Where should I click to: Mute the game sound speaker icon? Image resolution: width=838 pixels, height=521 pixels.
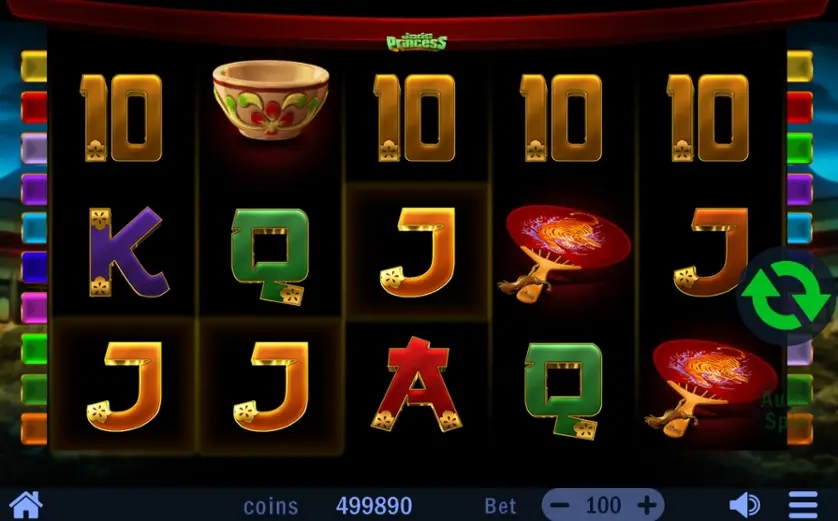(744, 504)
